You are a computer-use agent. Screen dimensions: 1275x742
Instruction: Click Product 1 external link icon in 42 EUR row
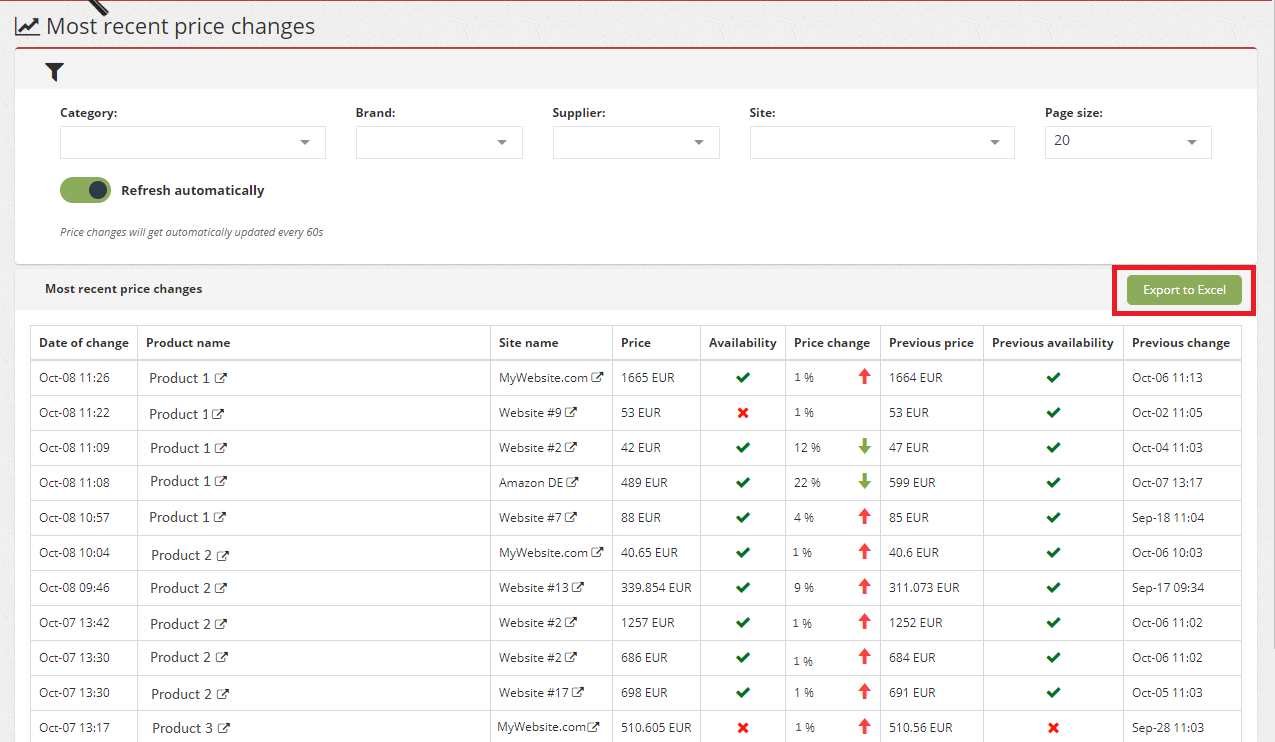pos(221,448)
